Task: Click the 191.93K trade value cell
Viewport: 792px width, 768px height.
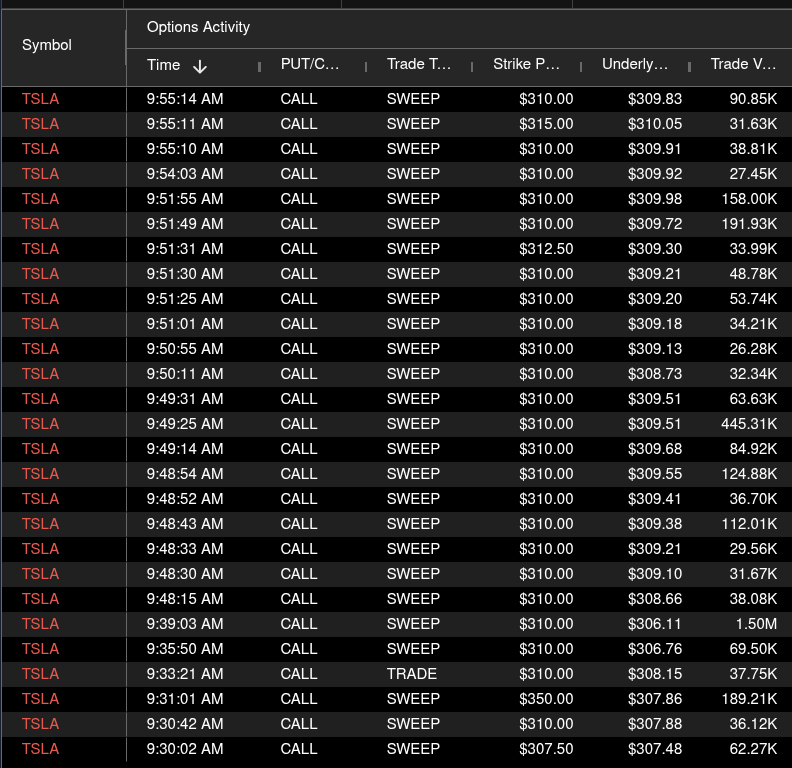Action: pyautogui.click(x=749, y=224)
